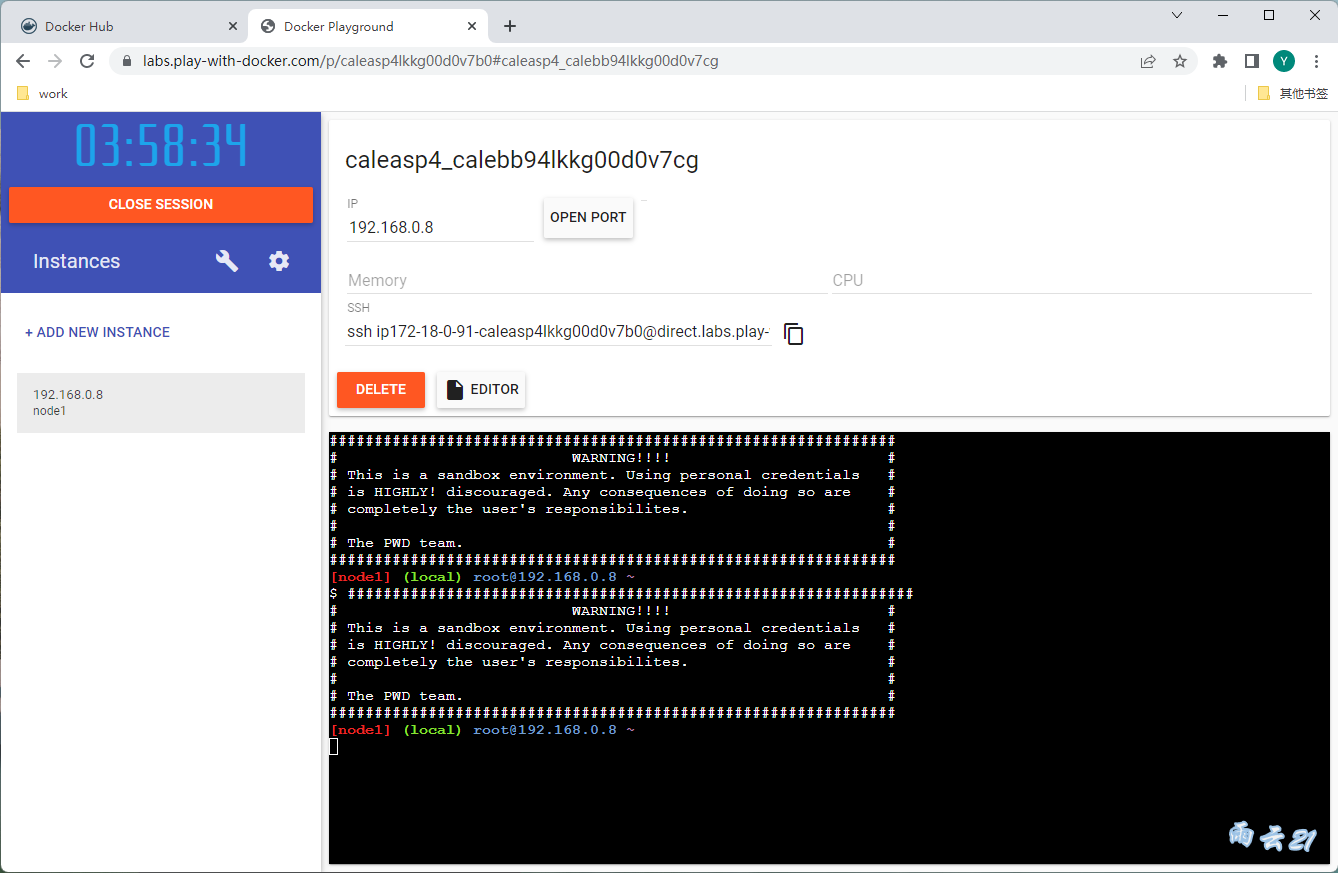Click the share page icon in address bar

tap(1148, 61)
